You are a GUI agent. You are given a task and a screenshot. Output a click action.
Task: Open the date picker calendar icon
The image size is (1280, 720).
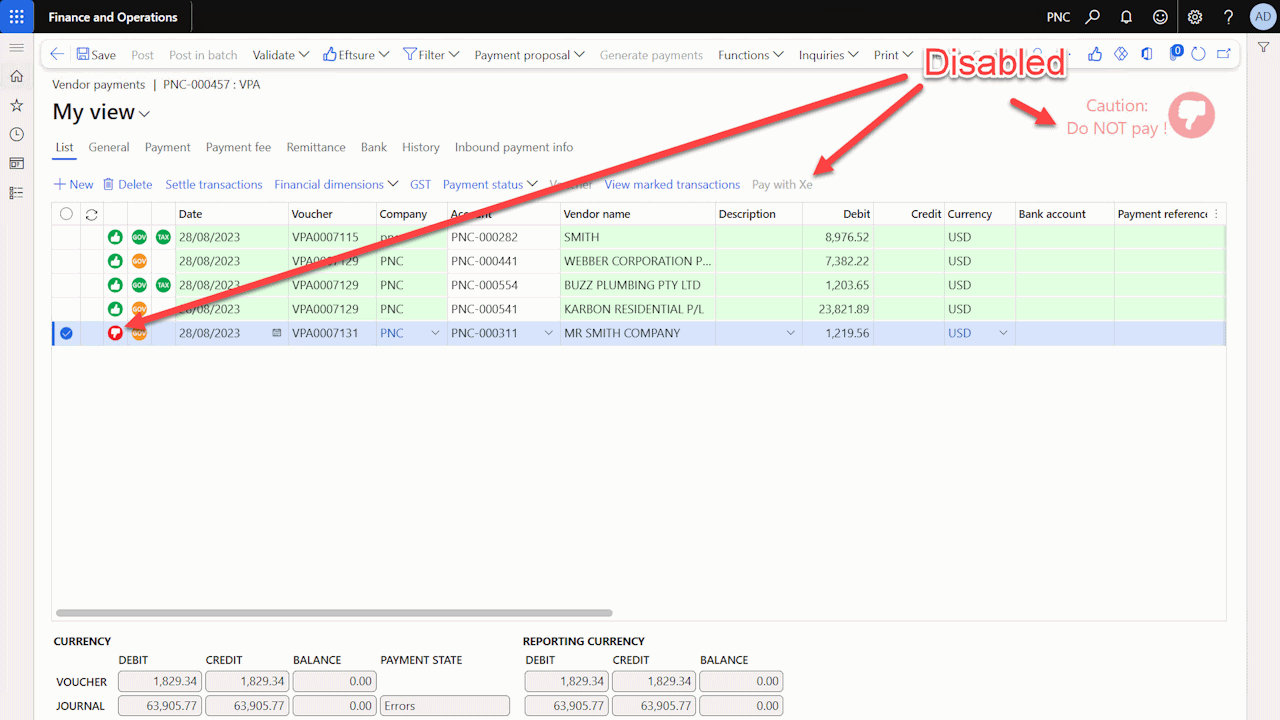(x=277, y=333)
